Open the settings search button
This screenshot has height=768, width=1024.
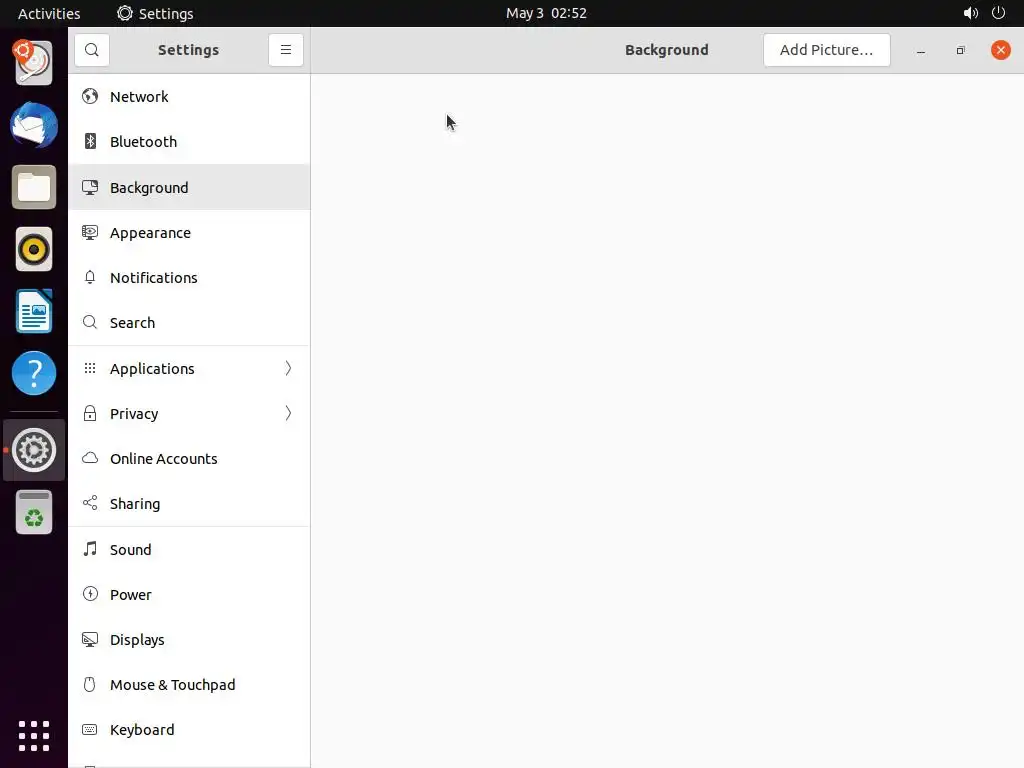point(91,50)
